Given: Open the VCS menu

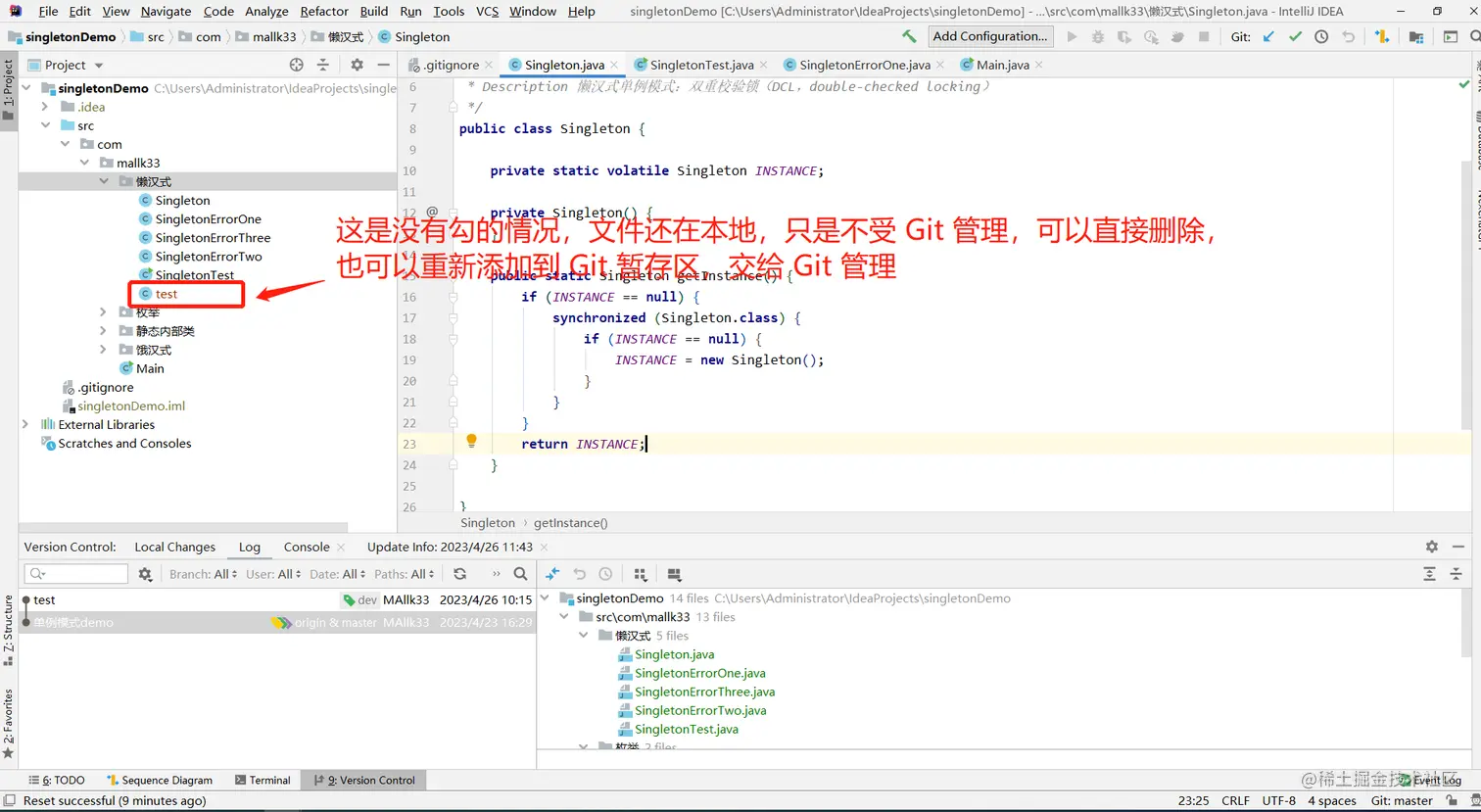Looking at the screenshot, I should click(x=487, y=11).
